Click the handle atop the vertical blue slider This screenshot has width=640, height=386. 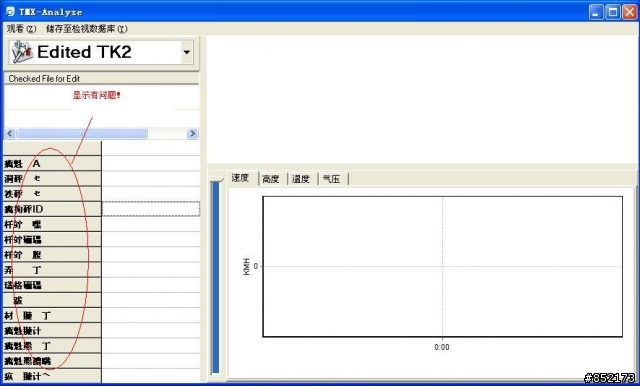point(216,178)
